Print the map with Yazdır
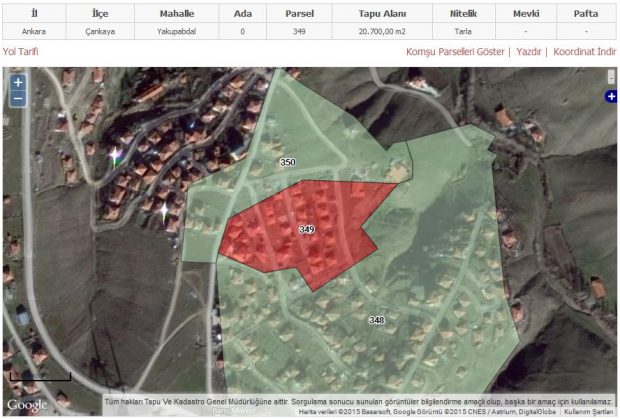This screenshot has width=620, height=419. point(528,51)
